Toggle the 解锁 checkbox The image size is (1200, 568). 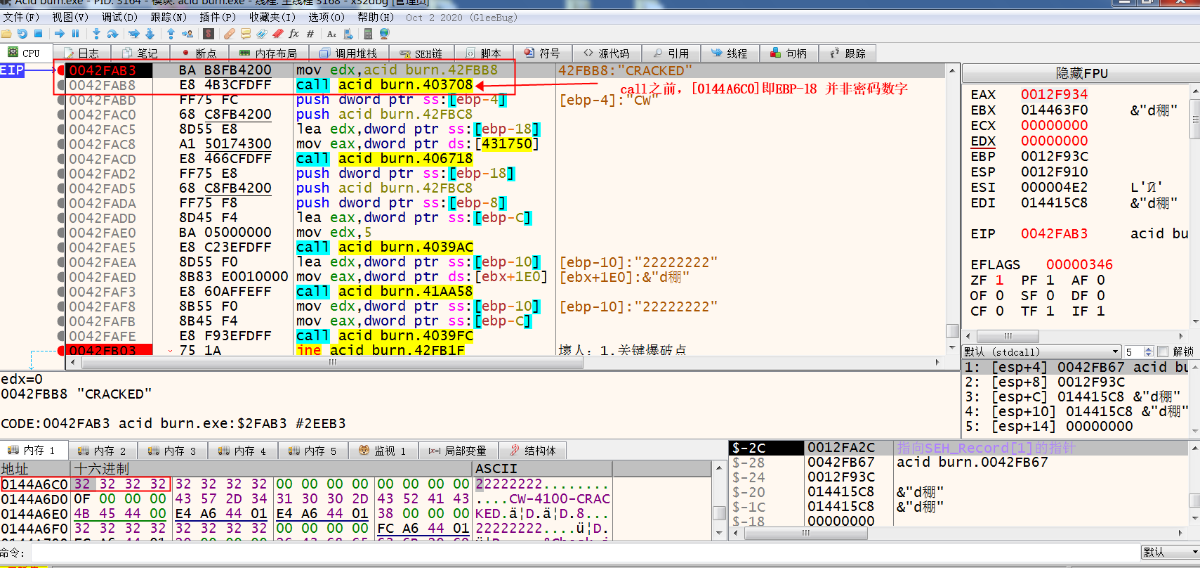tap(1162, 352)
